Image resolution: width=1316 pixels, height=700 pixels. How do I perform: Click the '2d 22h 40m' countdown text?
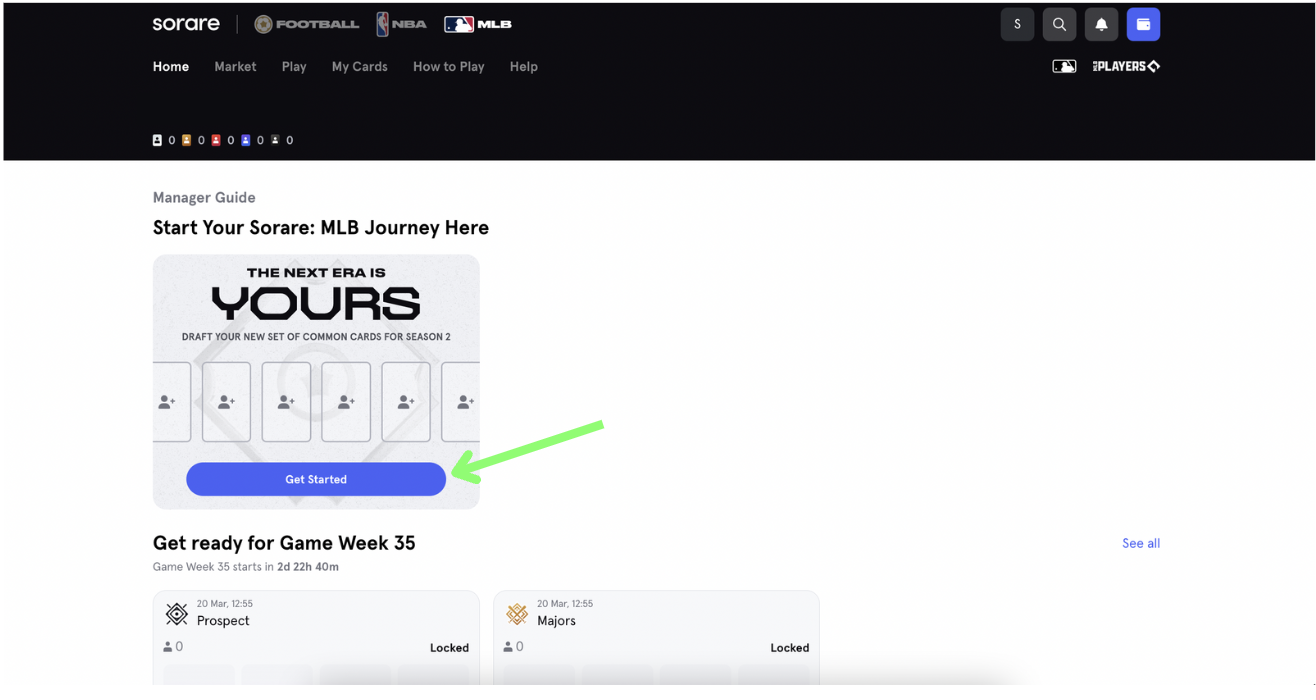308,567
